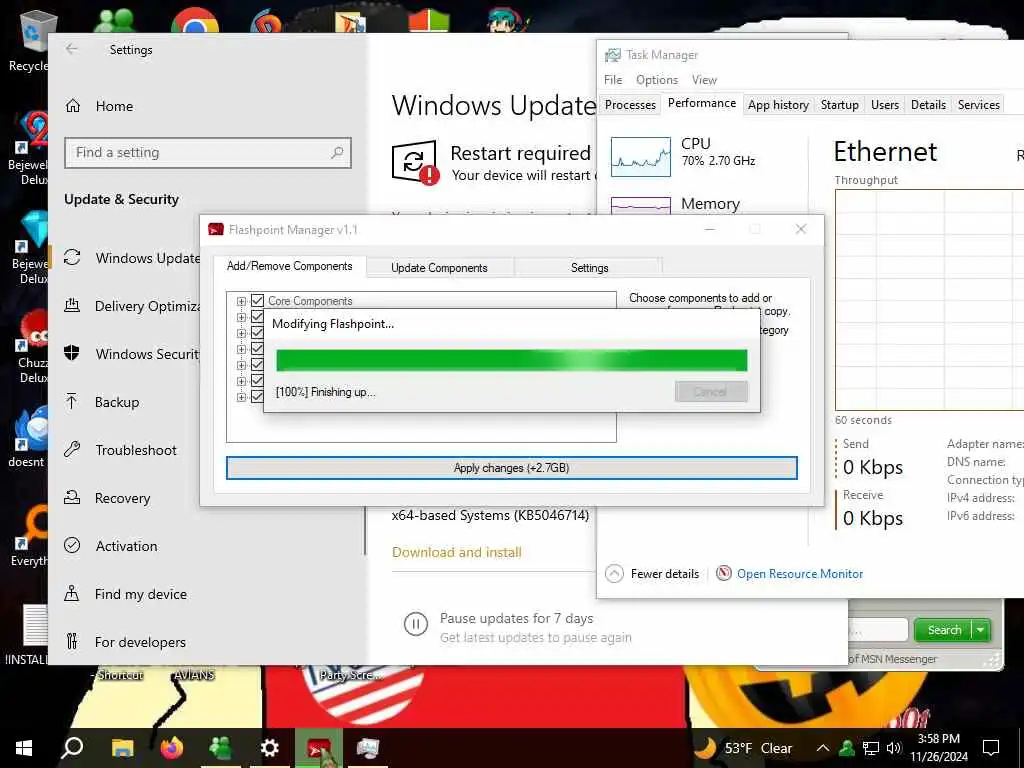Click the Settings back arrow
Image resolution: width=1024 pixels, height=768 pixels.
pos(72,49)
